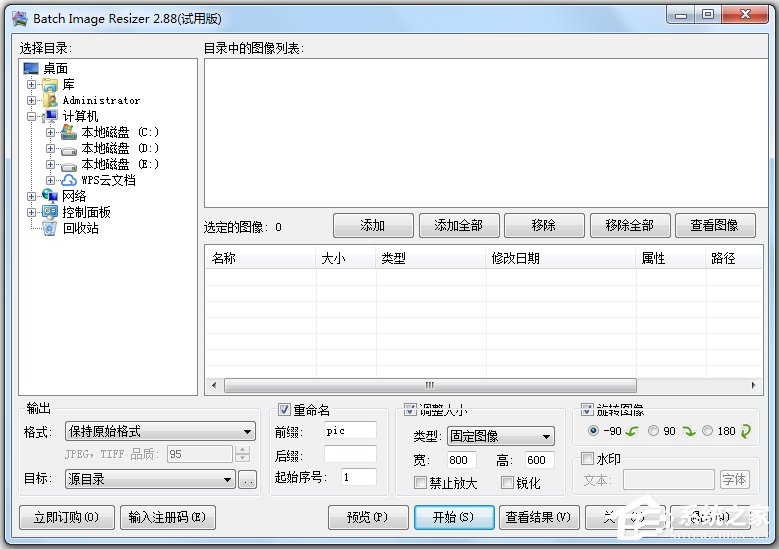Expand the 库 tree node
779x549 pixels.
click(x=31, y=84)
